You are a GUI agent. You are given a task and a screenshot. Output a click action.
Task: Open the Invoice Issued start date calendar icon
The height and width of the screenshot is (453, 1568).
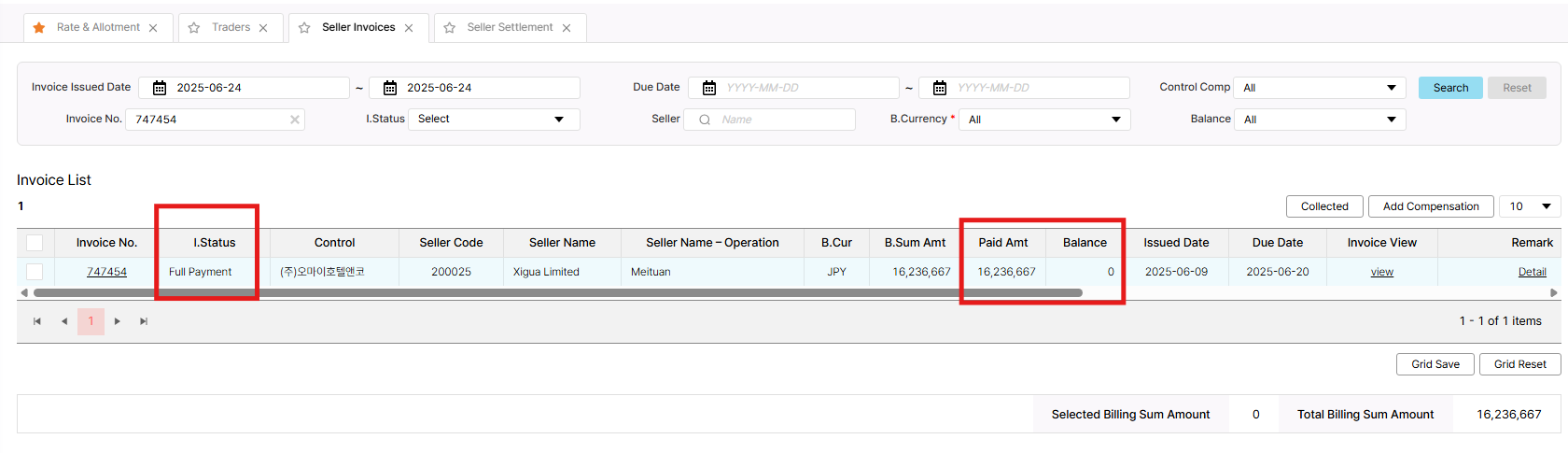(x=160, y=88)
